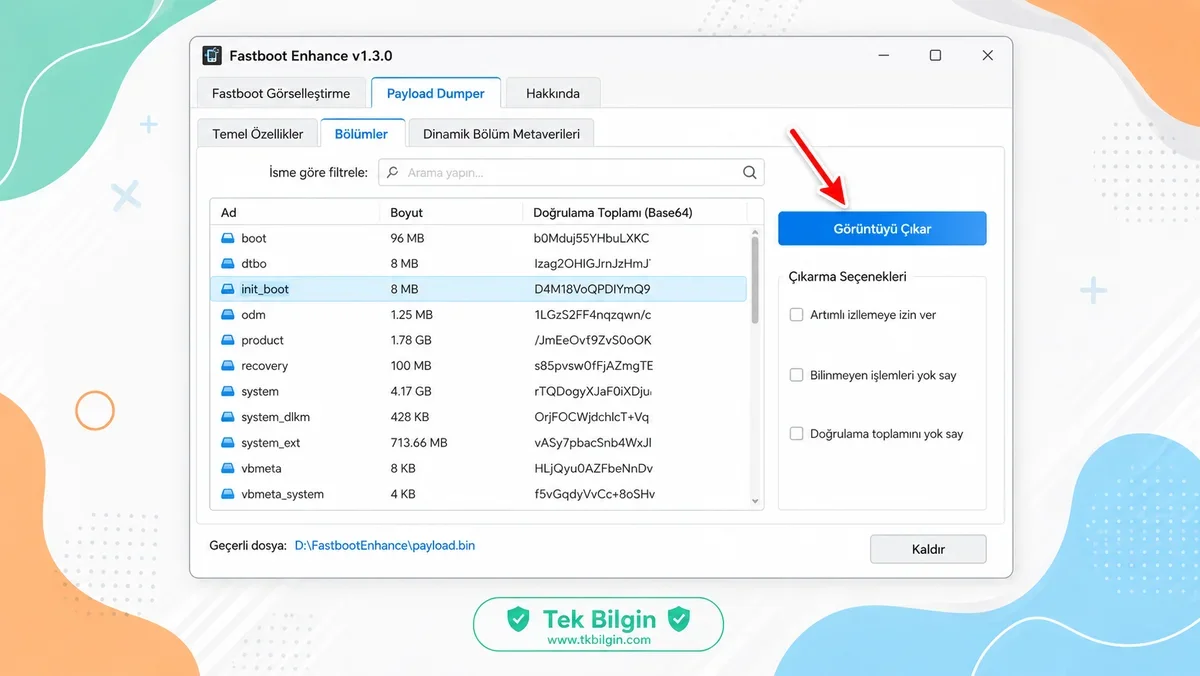This screenshot has height=676, width=1200.
Task: Maximize the Fastboot Enhance window
Action: (935, 56)
